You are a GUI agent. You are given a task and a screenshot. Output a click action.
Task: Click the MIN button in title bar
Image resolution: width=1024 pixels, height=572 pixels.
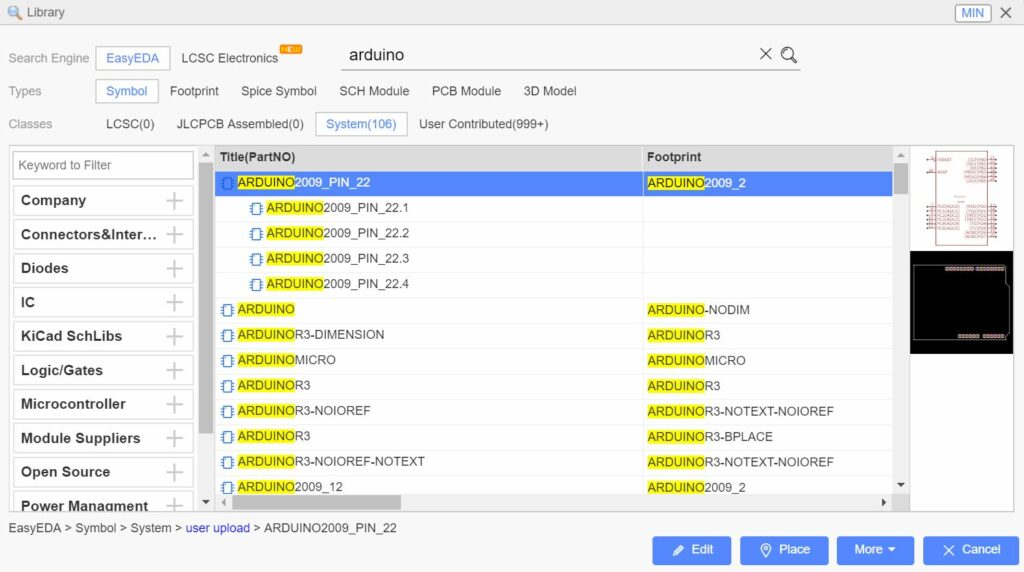(972, 13)
